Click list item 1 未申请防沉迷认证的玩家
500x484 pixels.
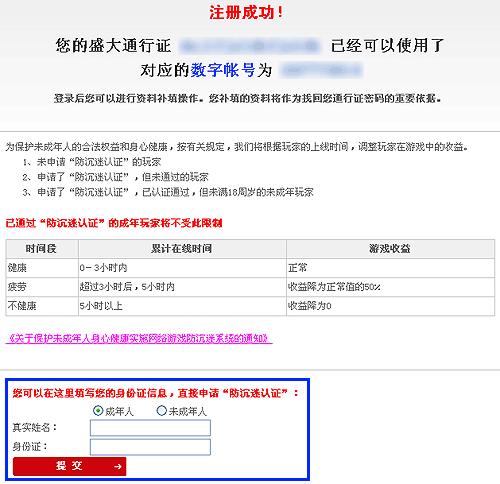click(92, 162)
